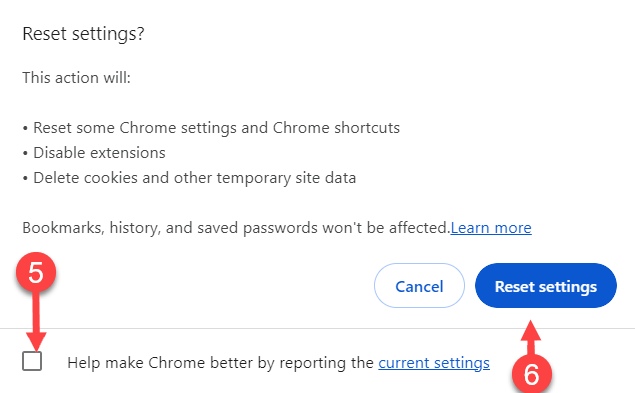Viewport: 635px width, 393px height.
Task: Click the "Help make Chrome better" label text
Action: point(220,363)
